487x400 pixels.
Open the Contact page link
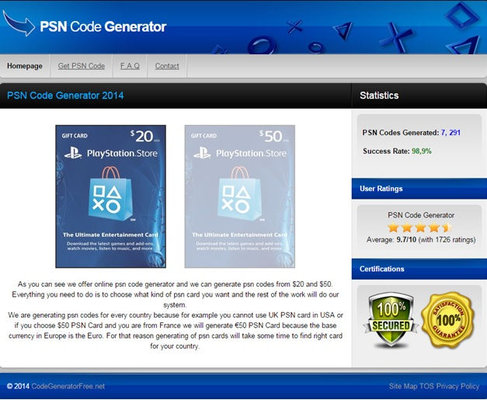point(167,66)
